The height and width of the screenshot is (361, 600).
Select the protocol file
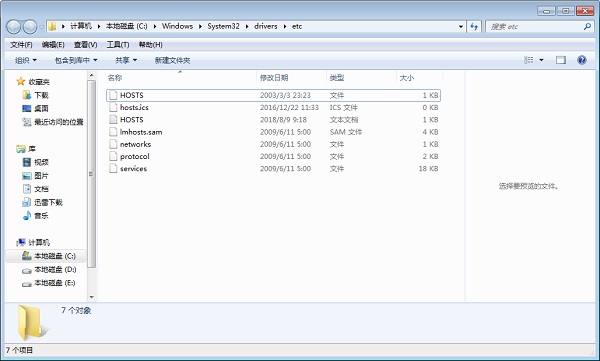click(x=273, y=156)
